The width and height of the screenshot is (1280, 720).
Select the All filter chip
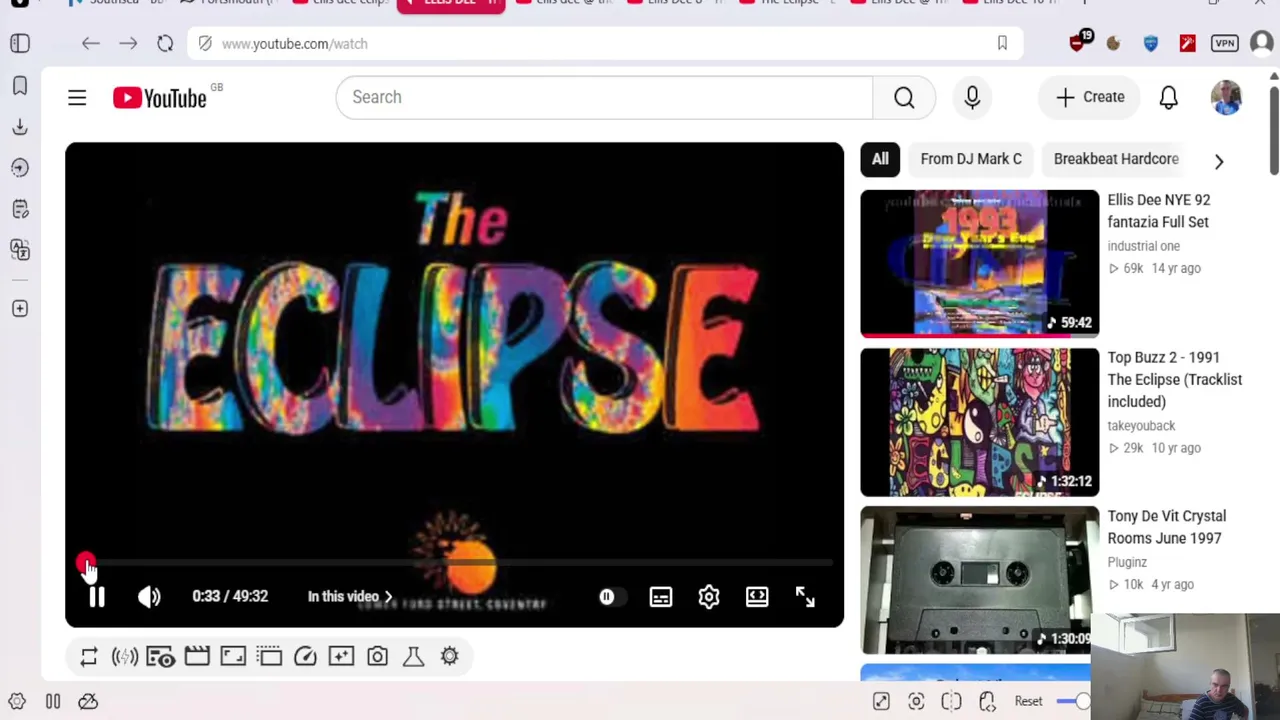point(880,159)
